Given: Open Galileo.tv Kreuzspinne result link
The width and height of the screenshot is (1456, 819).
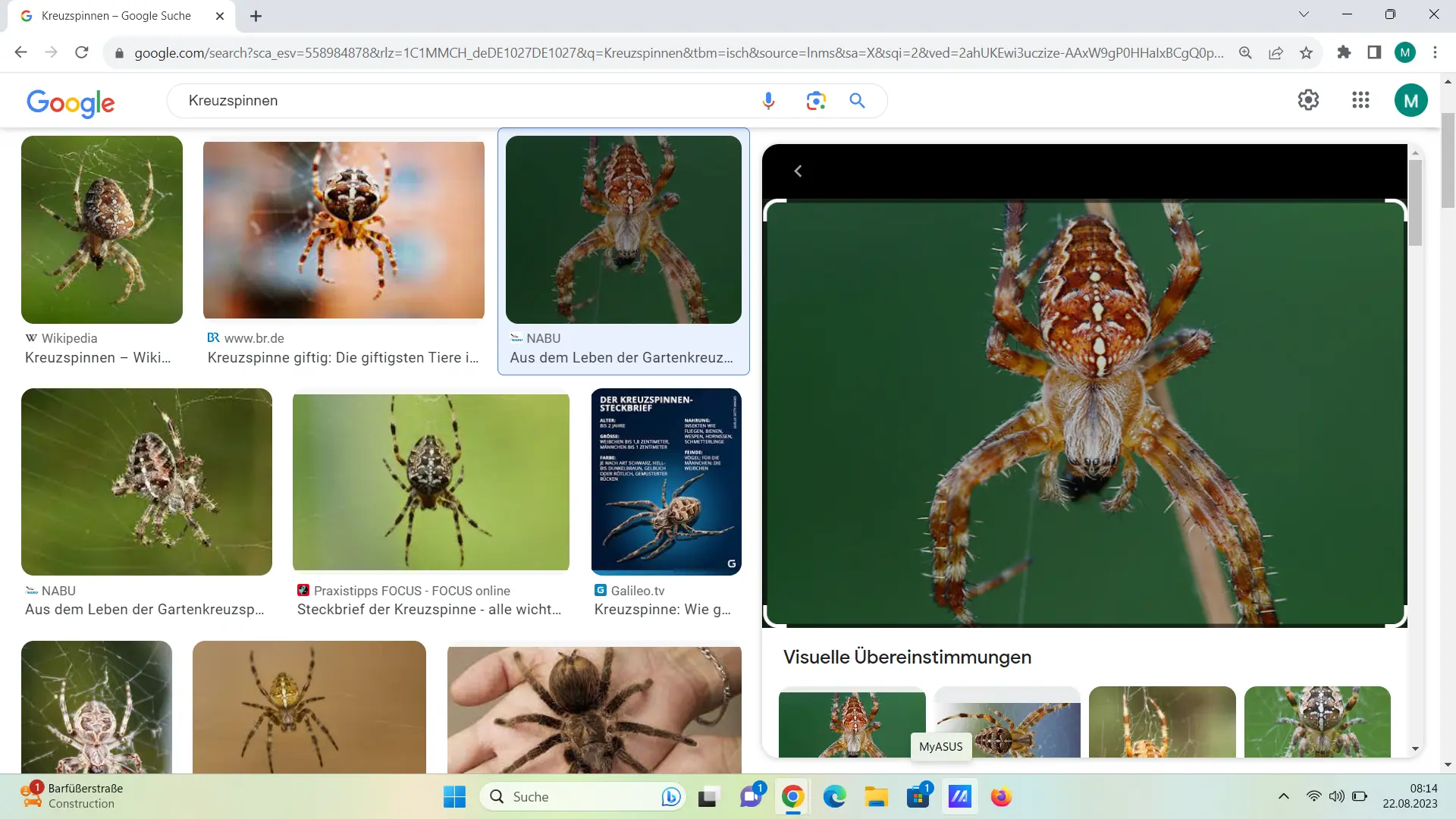Looking at the screenshot, I should [662, 609].
